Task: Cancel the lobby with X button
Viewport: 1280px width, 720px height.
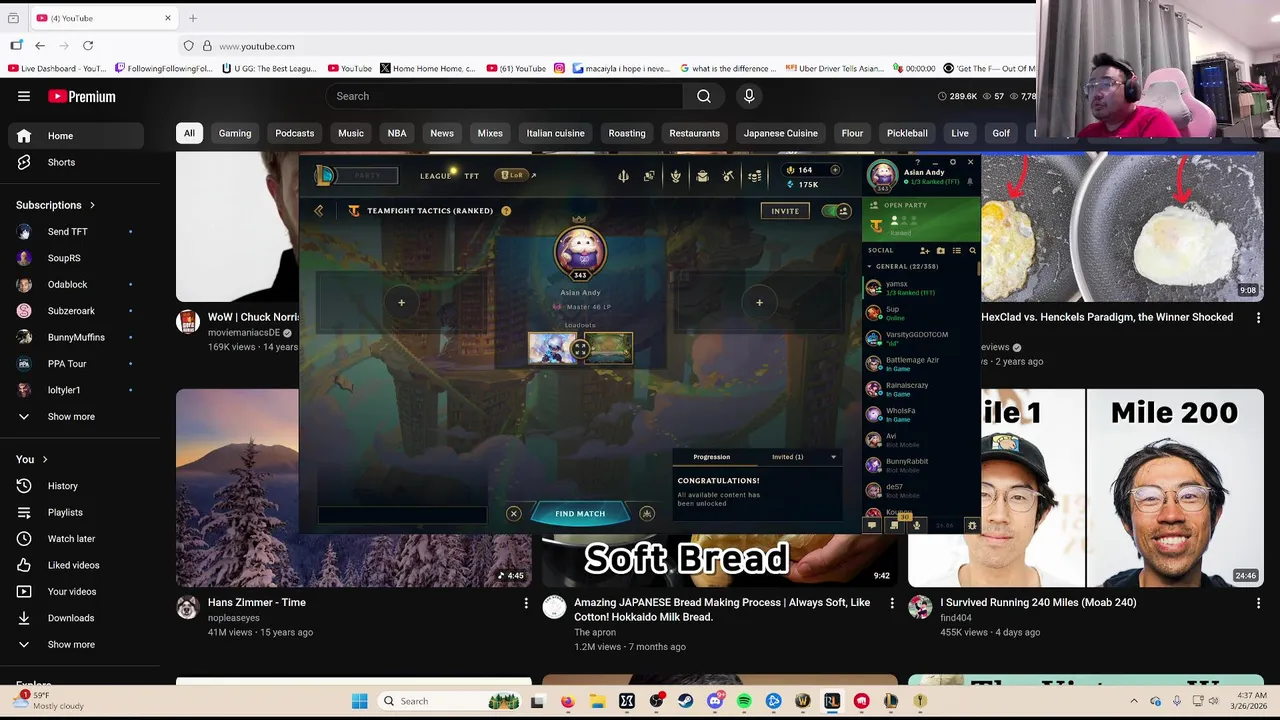Action: [513, 514]
